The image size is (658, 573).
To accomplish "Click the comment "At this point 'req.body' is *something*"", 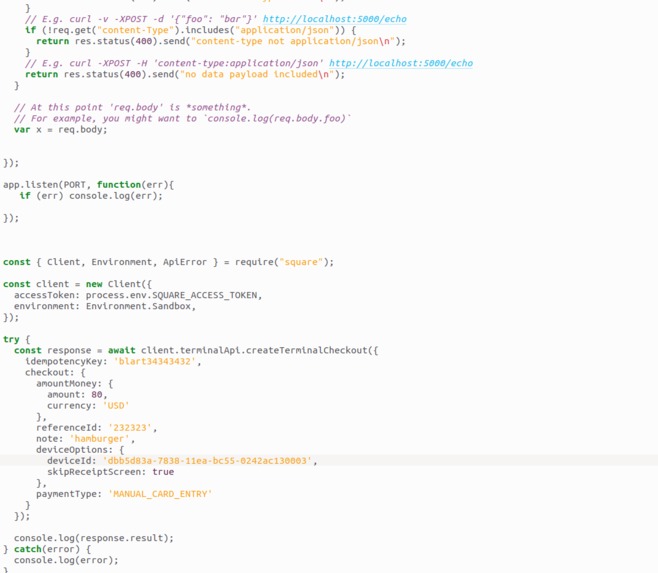I will [132, 107].
